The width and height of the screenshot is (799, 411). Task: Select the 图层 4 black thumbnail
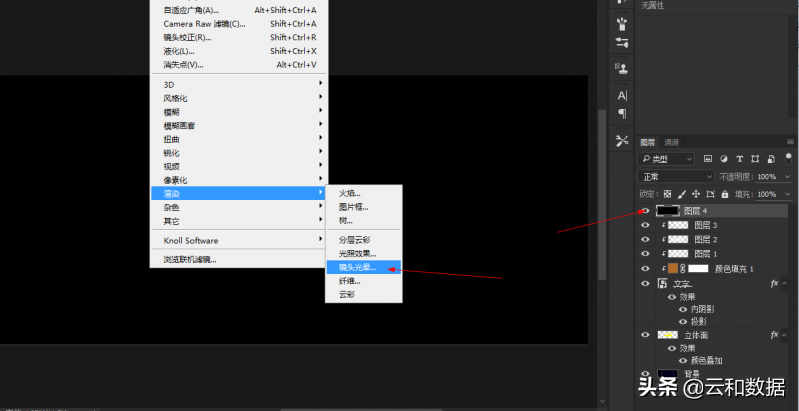pos(667,211)
